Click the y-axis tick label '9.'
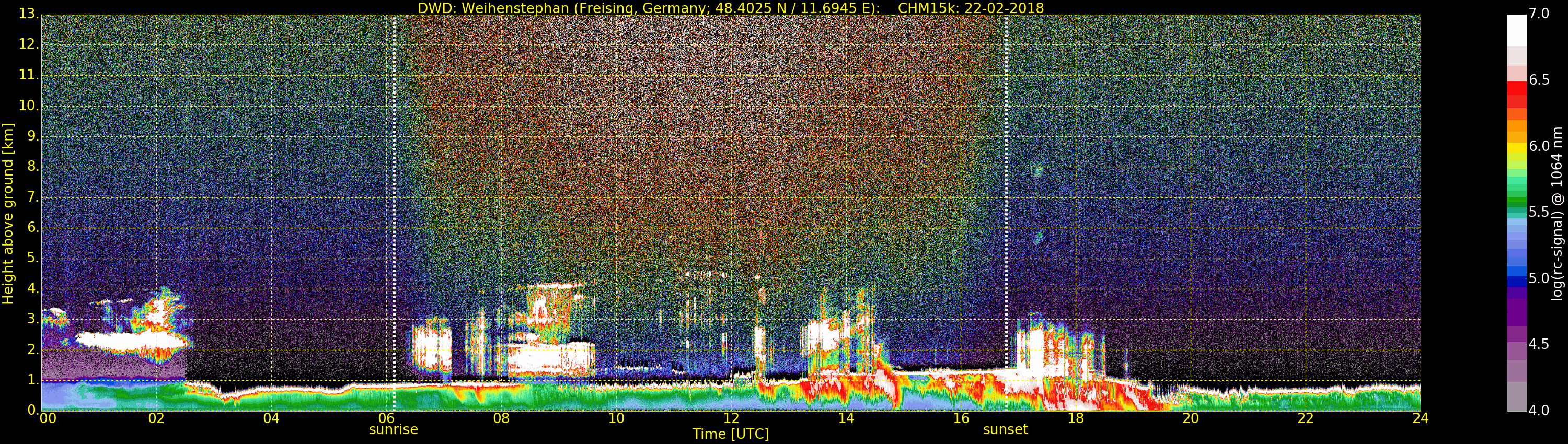Screen dimensions: 1568x444 pyautogui.click(x=33, y=136)
